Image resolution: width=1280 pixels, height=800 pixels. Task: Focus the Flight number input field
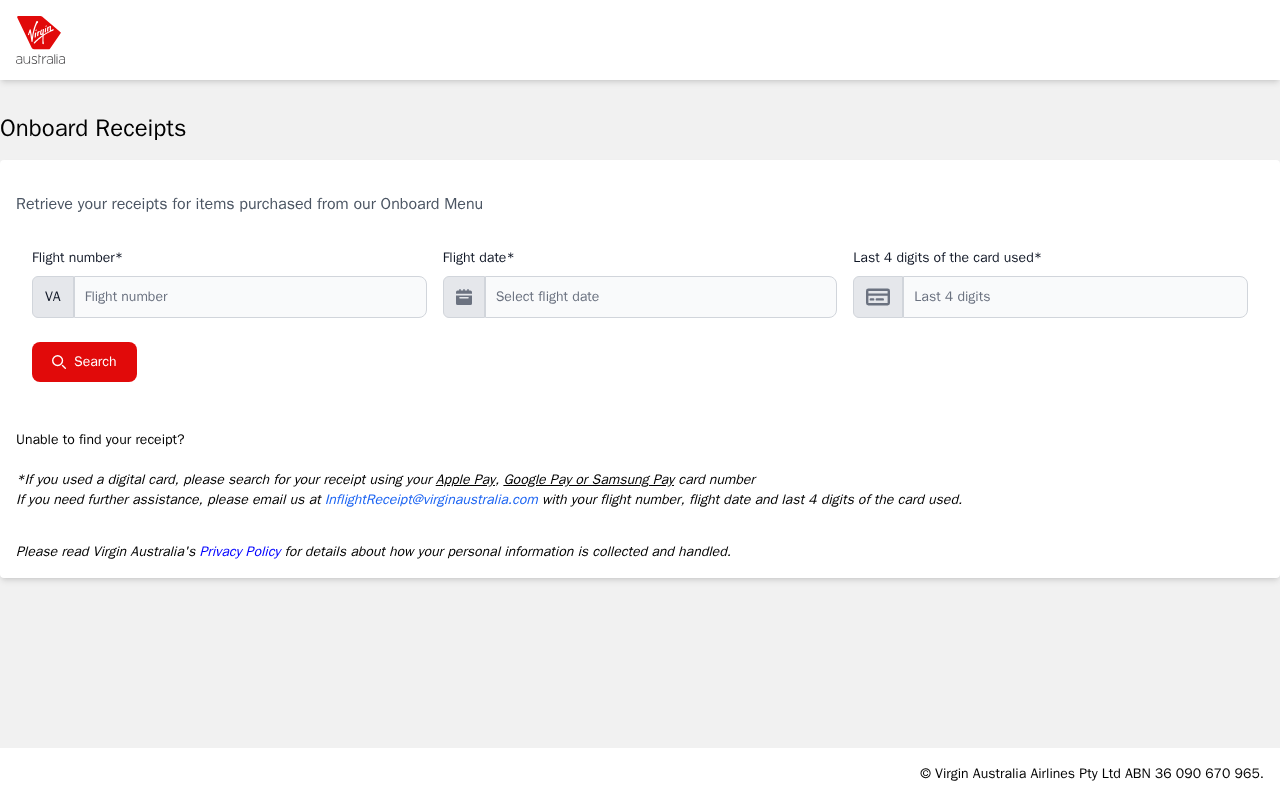(250, 297)
